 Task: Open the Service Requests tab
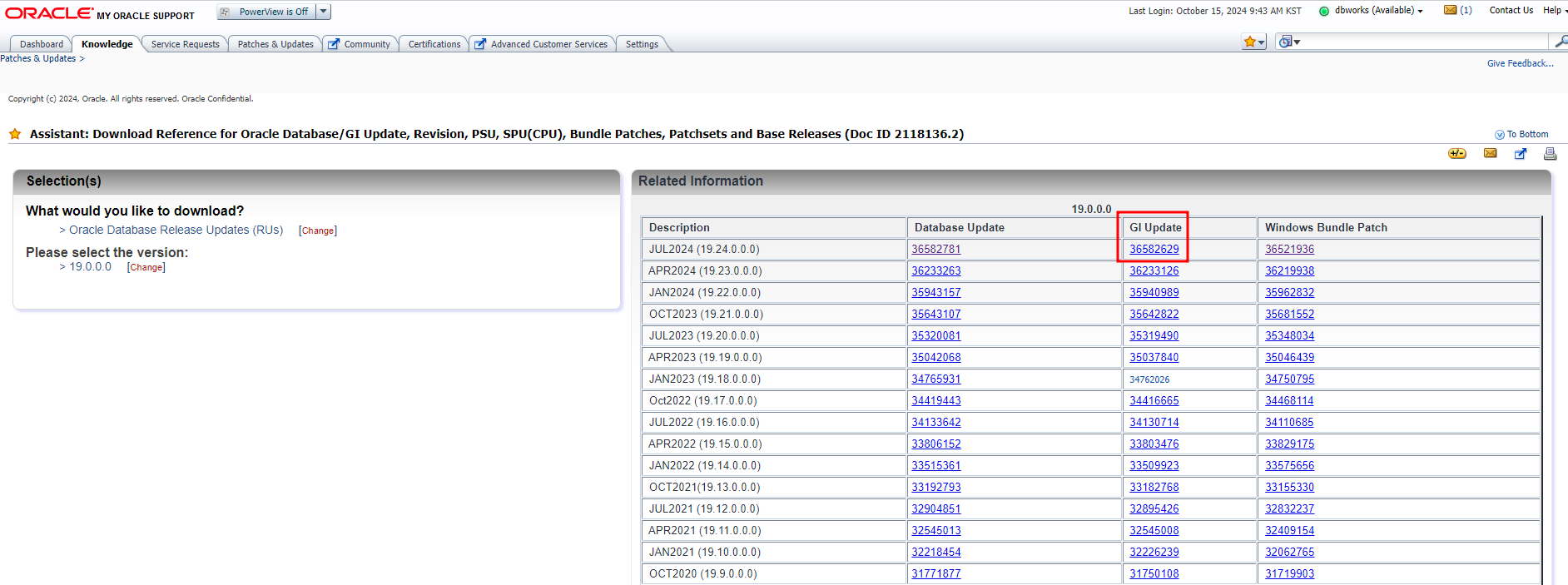(x=186, y=44)
